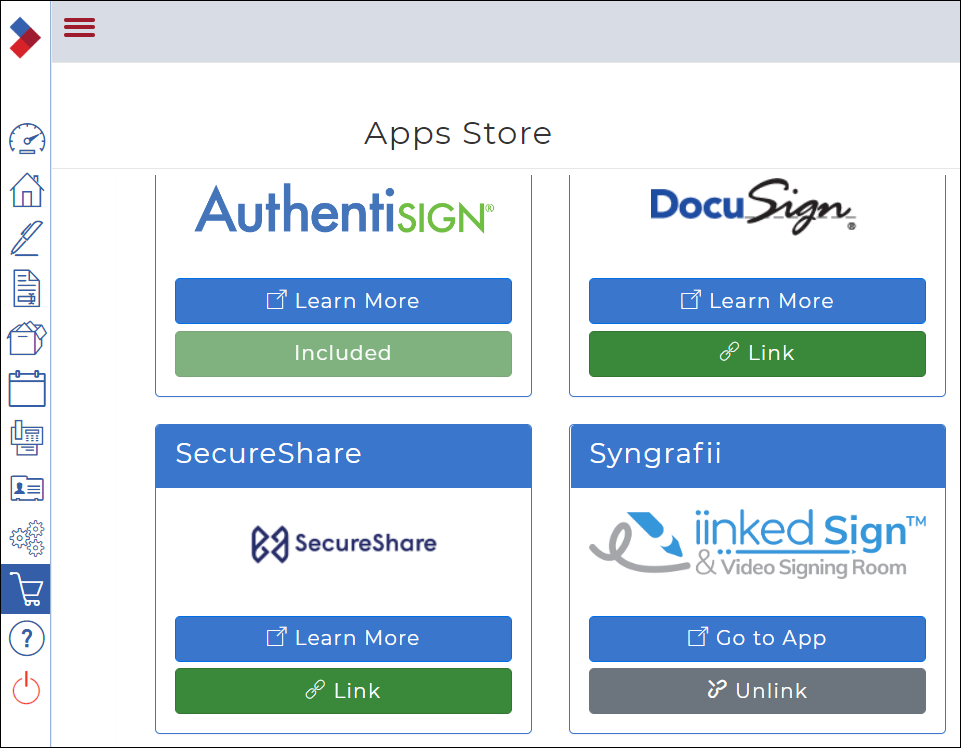Link the DocuSign app
This screenshot has height=748, width=961.
click(757, 353)
